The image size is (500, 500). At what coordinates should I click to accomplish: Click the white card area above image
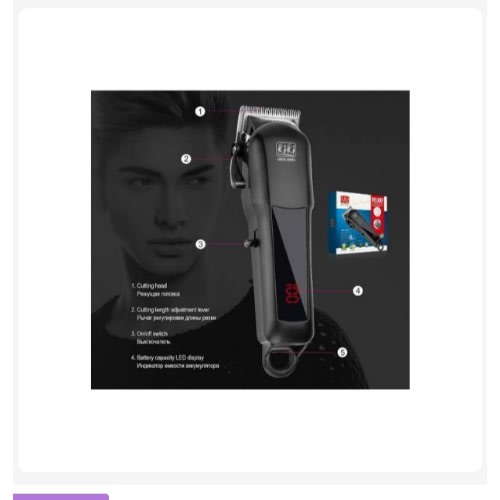[250, 49]
